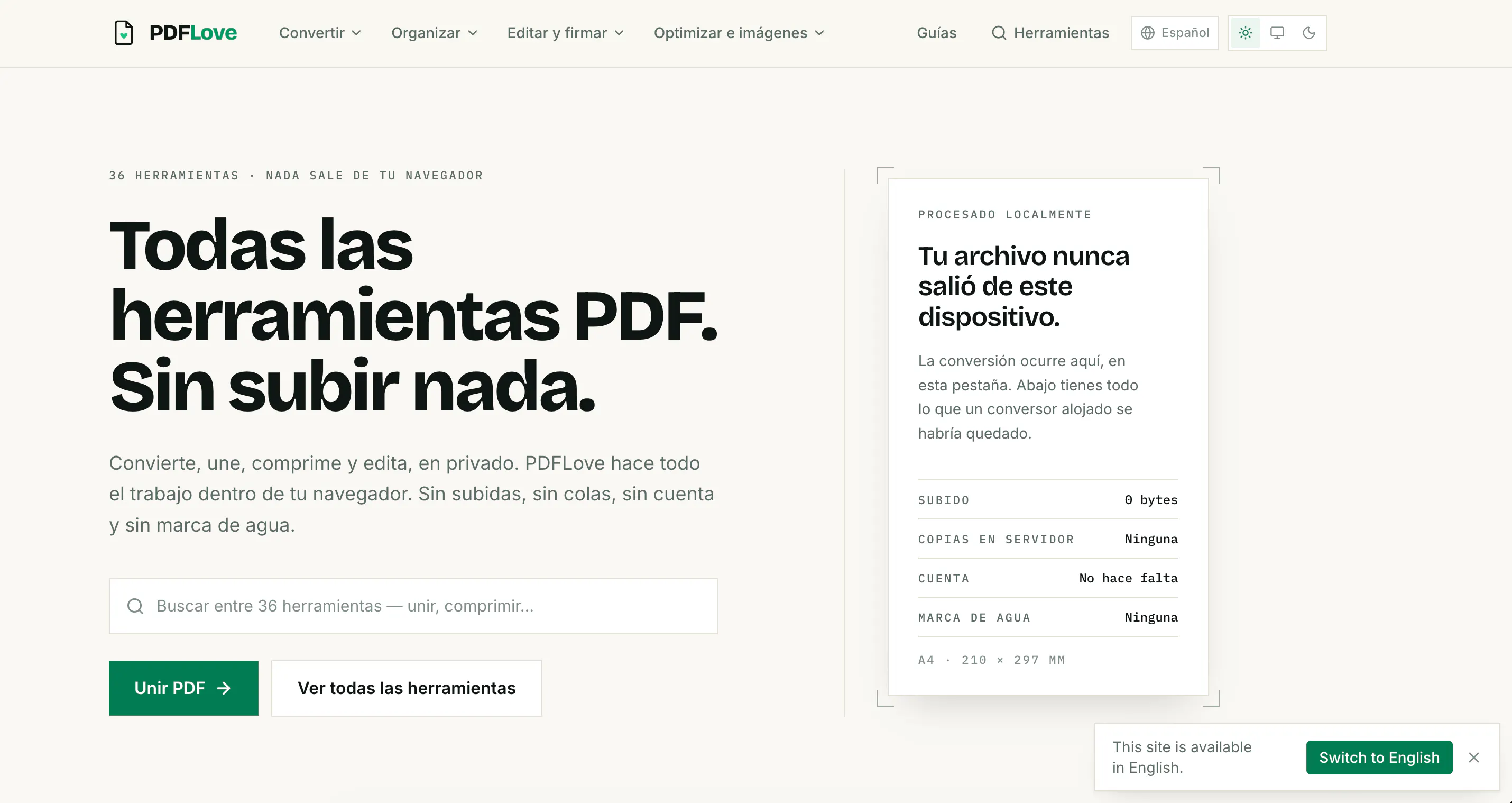
Task: Select system theme with monitor icon
Action: [1277, 33]
